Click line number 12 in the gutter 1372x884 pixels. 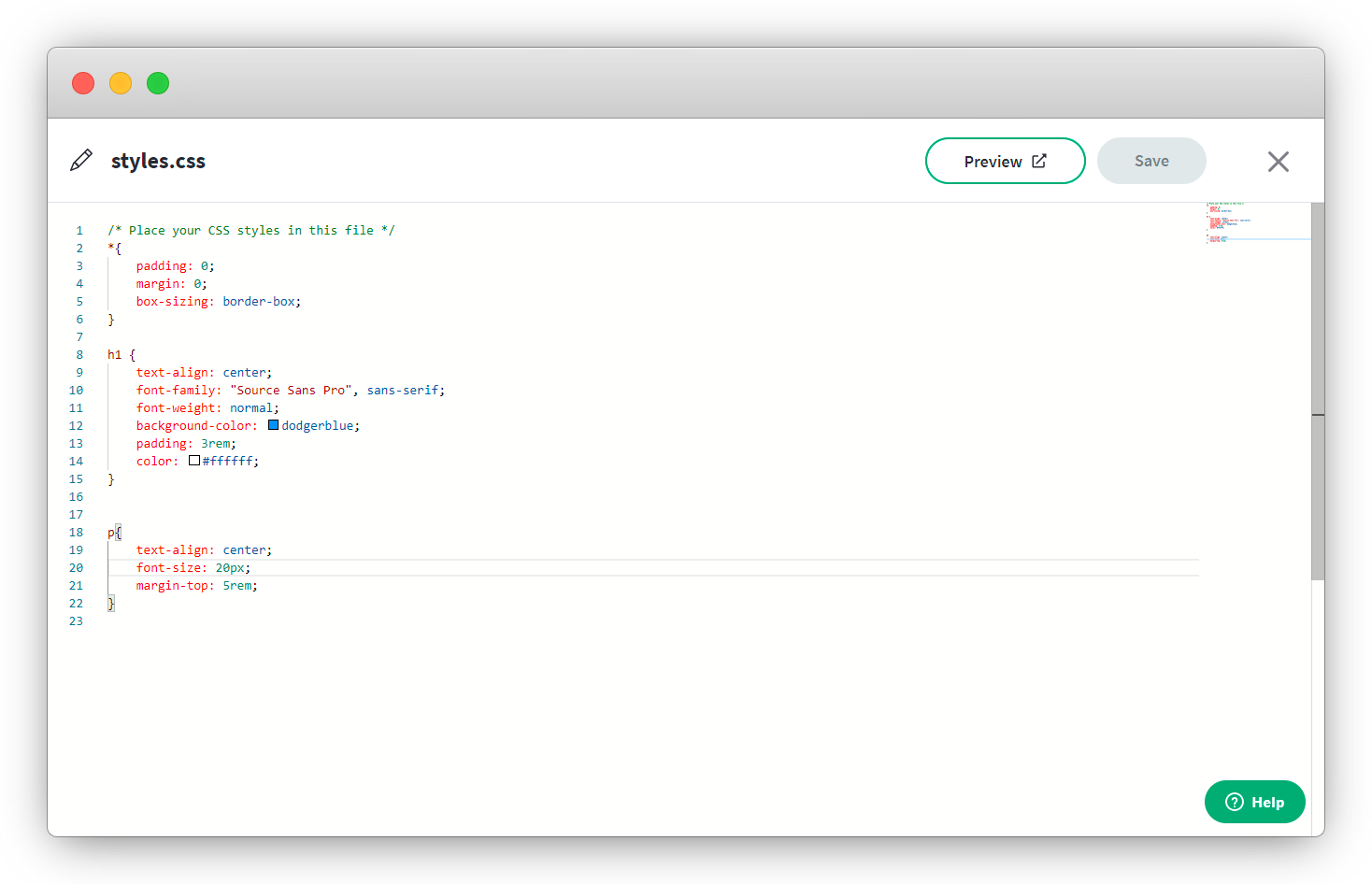pyautogui.click(x=76, y=425)
